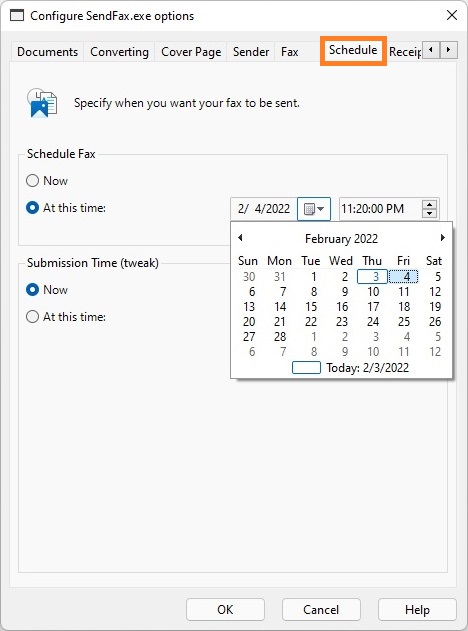Pick February 15 in the calendar
The image size is (468, 631).
coord(311,307)
